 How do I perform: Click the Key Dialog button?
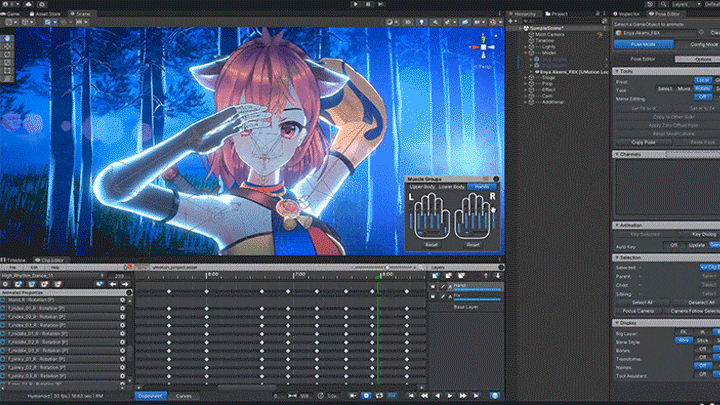click(703, 235)
